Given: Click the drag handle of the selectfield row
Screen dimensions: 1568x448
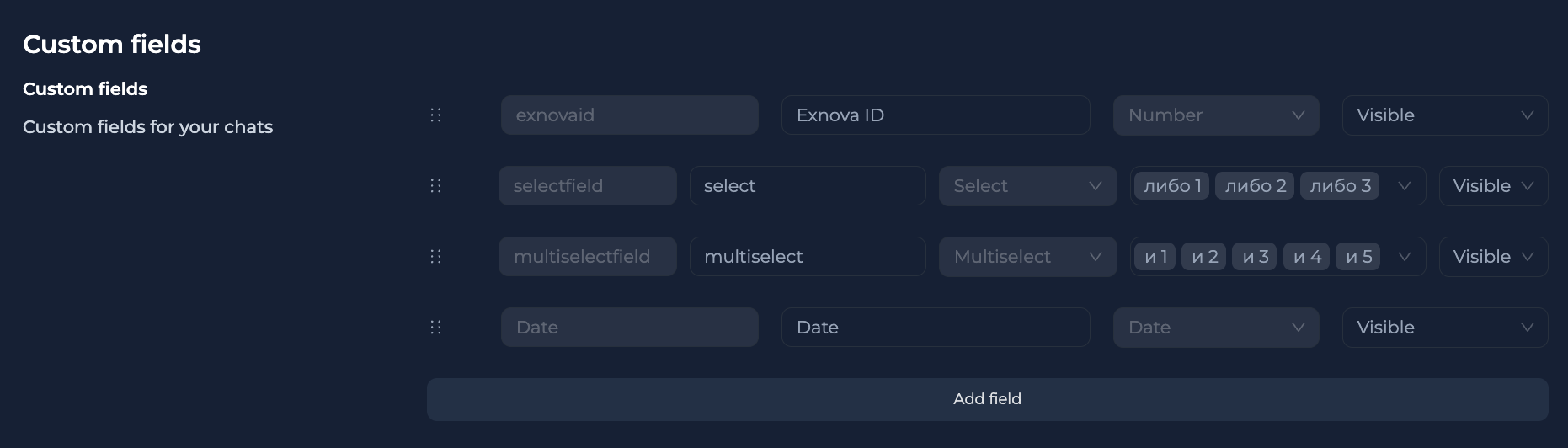Looking at the screenshot, I should tap(435, 186).
